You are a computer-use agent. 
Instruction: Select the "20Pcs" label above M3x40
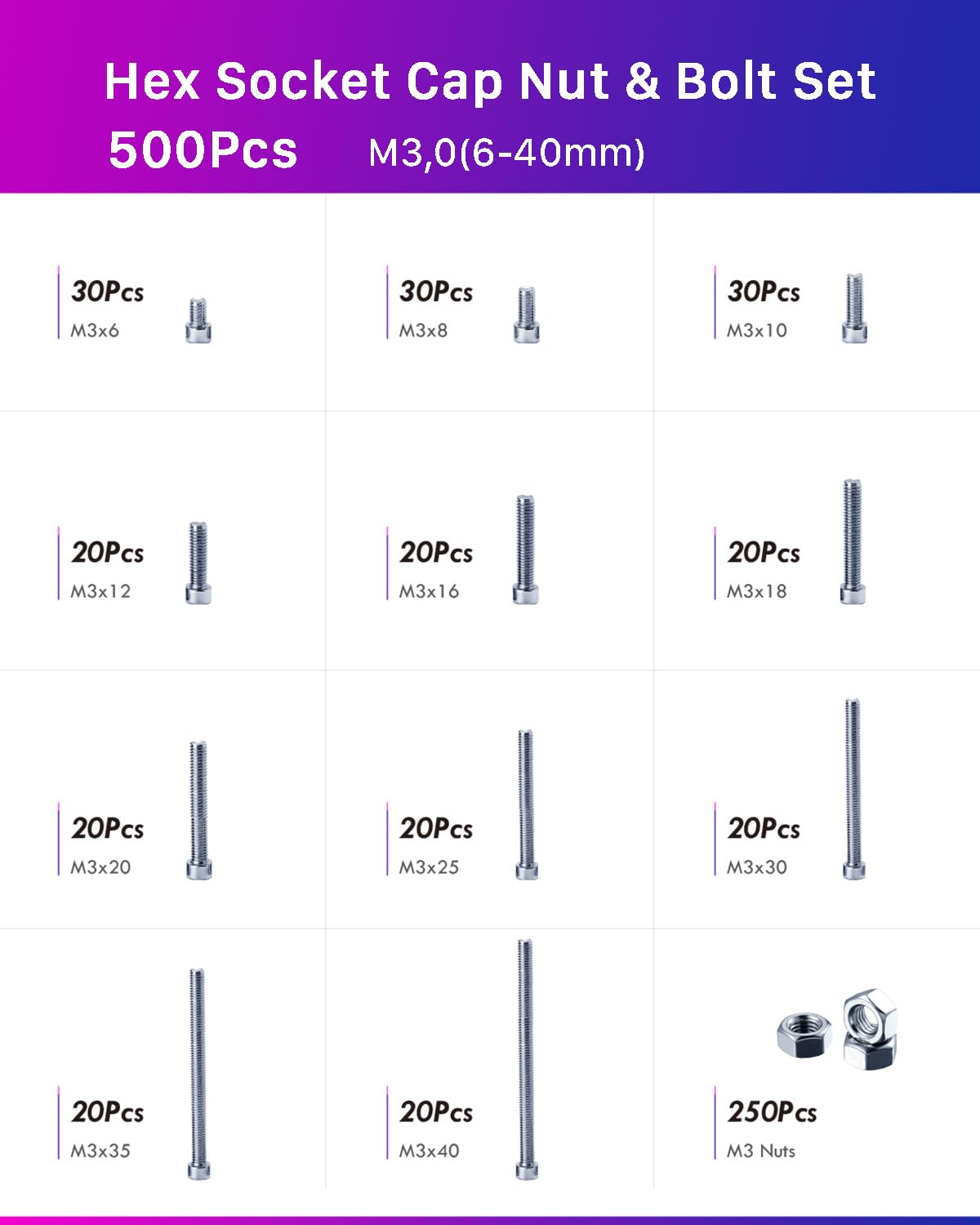tap(436, 1111)
